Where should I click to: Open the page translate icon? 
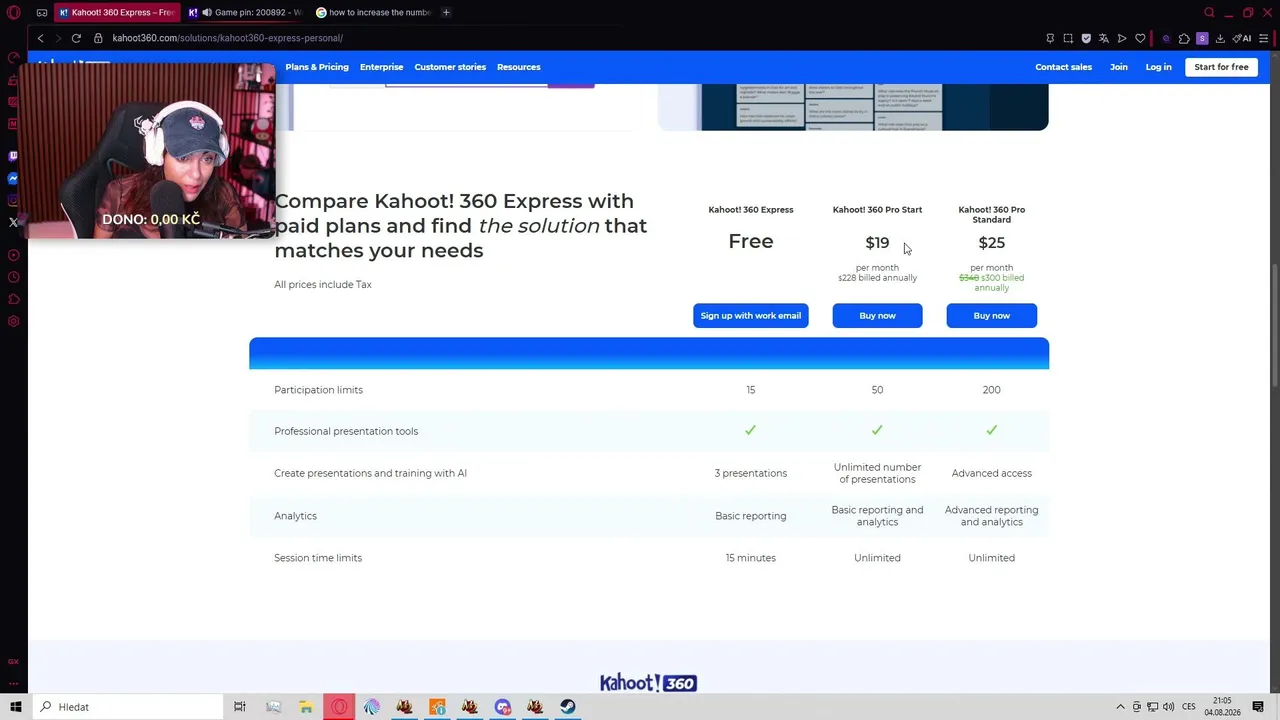pos(1104,38)
